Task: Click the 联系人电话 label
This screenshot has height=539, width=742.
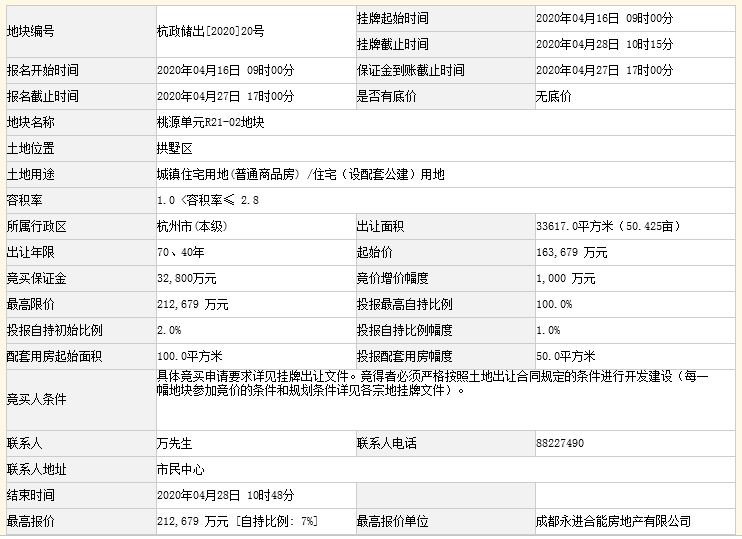Action: click(387, 443)
